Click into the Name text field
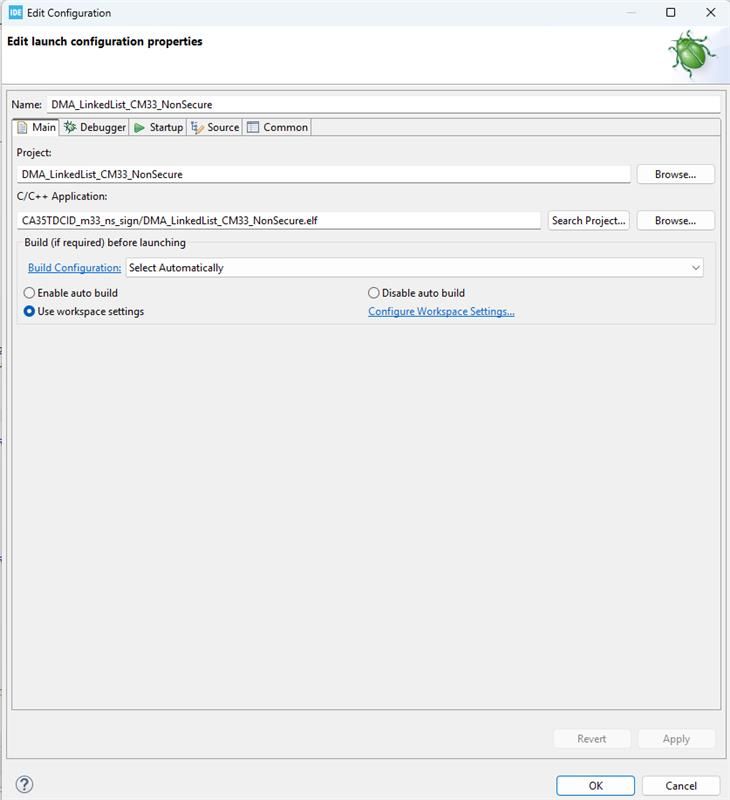Viewport: 730px width, 800px height. (383, 104)
